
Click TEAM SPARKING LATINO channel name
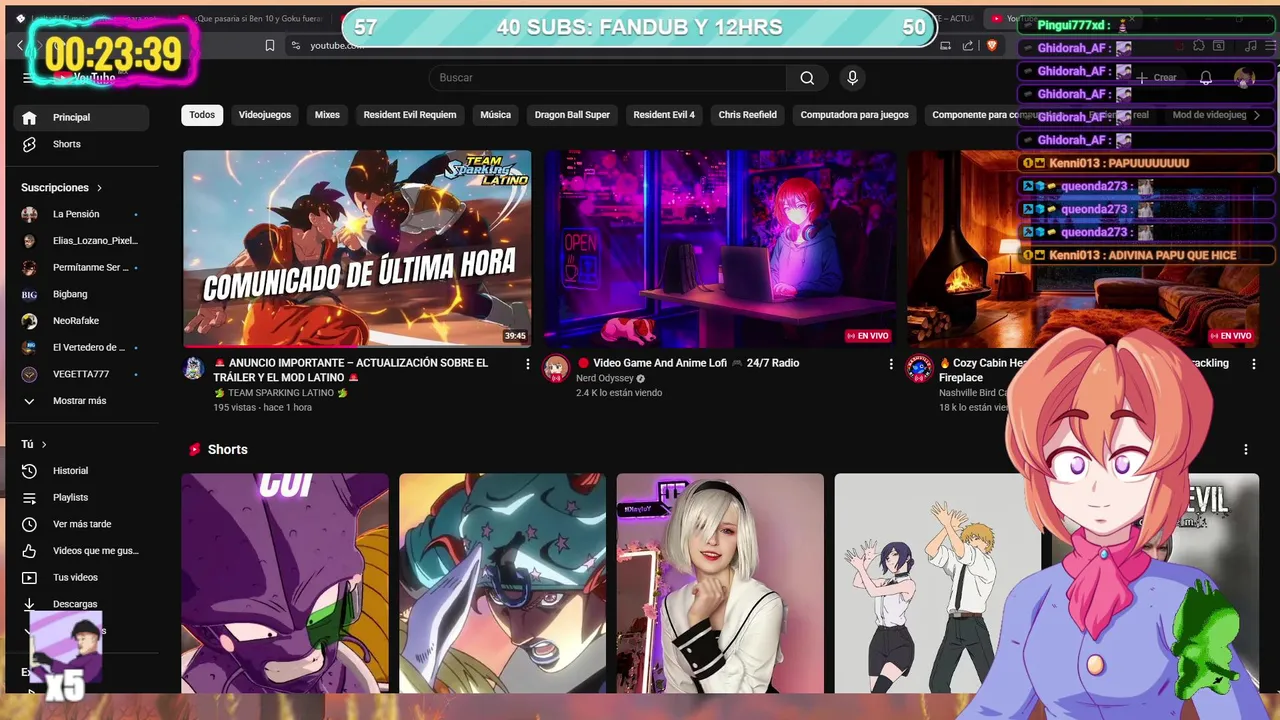pyautogui.click(x=281, y=393)
